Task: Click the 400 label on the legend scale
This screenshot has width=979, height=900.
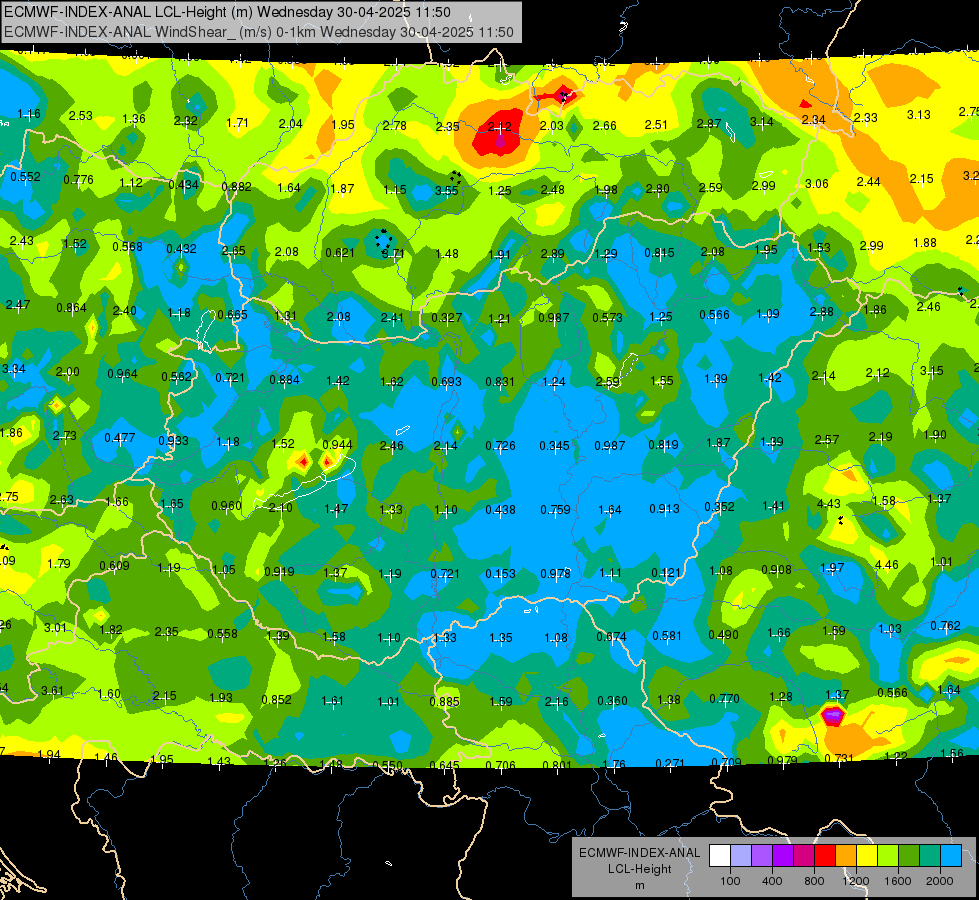Action: pyautogui.click(x=772, y=881)
